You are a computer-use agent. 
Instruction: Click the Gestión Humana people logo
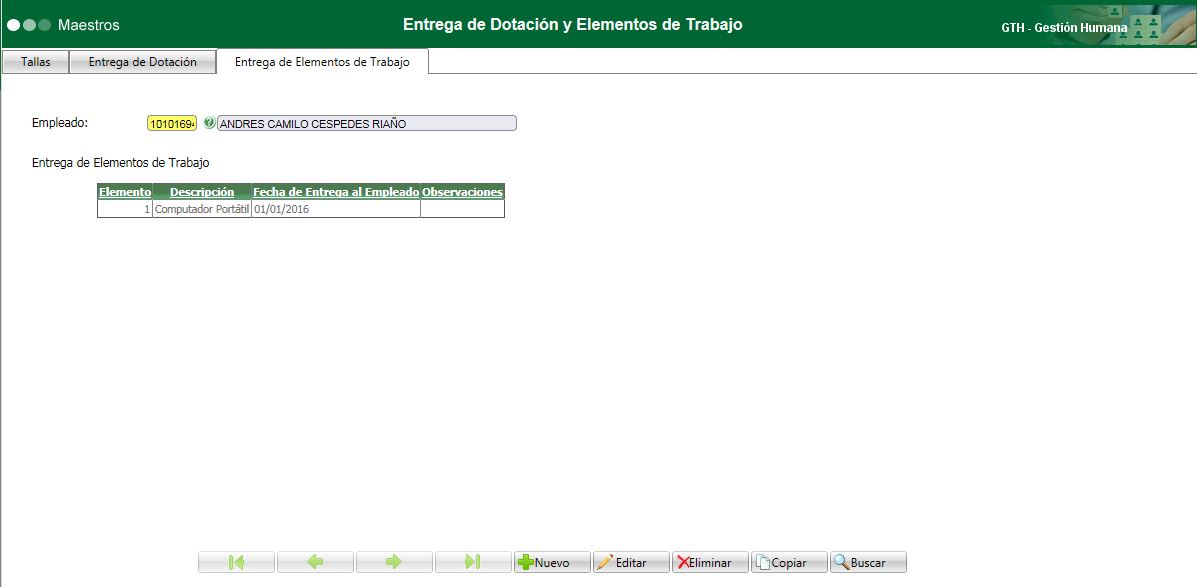point(1137,25)
